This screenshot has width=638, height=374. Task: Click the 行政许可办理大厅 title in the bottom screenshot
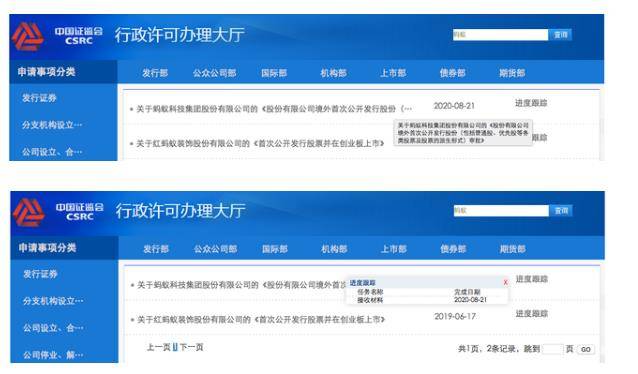tap(180, 211)
